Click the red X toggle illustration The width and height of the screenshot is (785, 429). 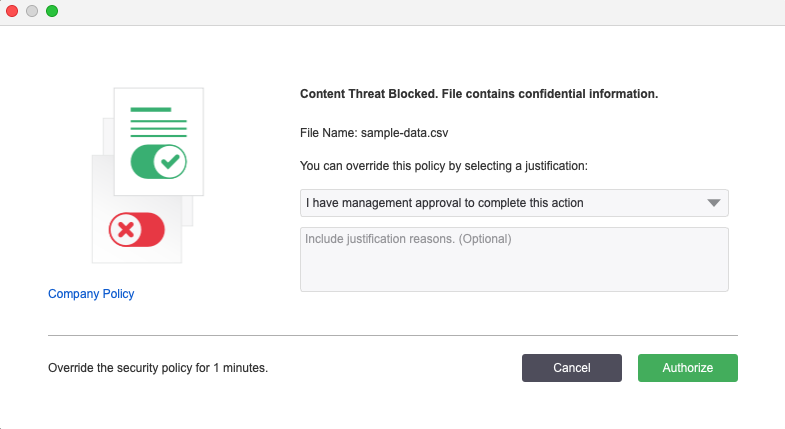click(x=137, y=230)
